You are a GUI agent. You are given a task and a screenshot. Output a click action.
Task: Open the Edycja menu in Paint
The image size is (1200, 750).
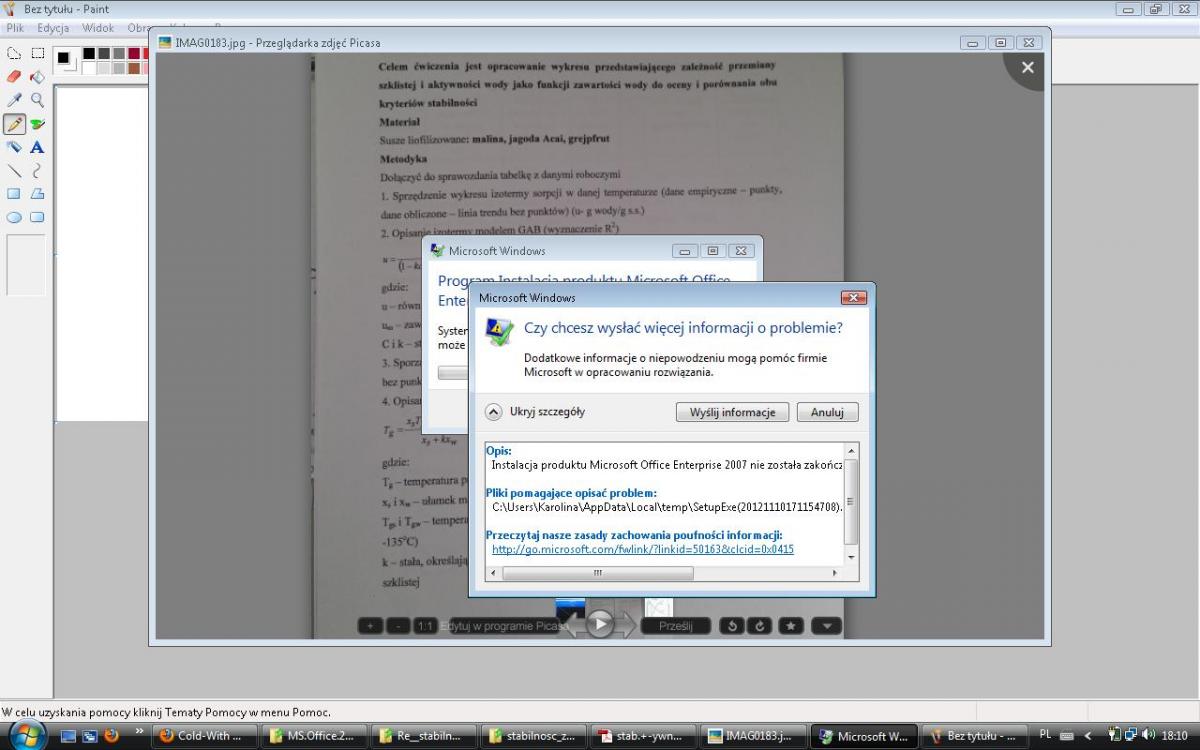tap(53, 28)
